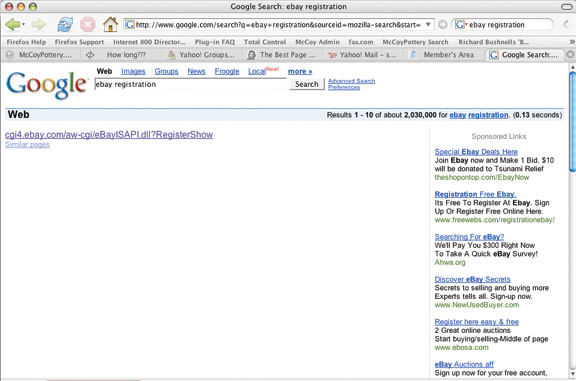Open Google Images link
576x381 pixels.
coord(133,71)
